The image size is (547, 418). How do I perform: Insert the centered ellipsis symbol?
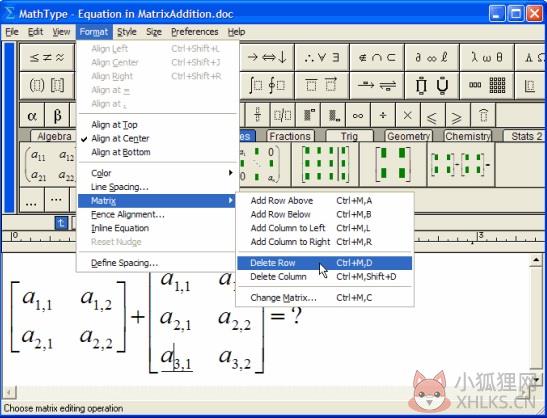tap(57, 200)
